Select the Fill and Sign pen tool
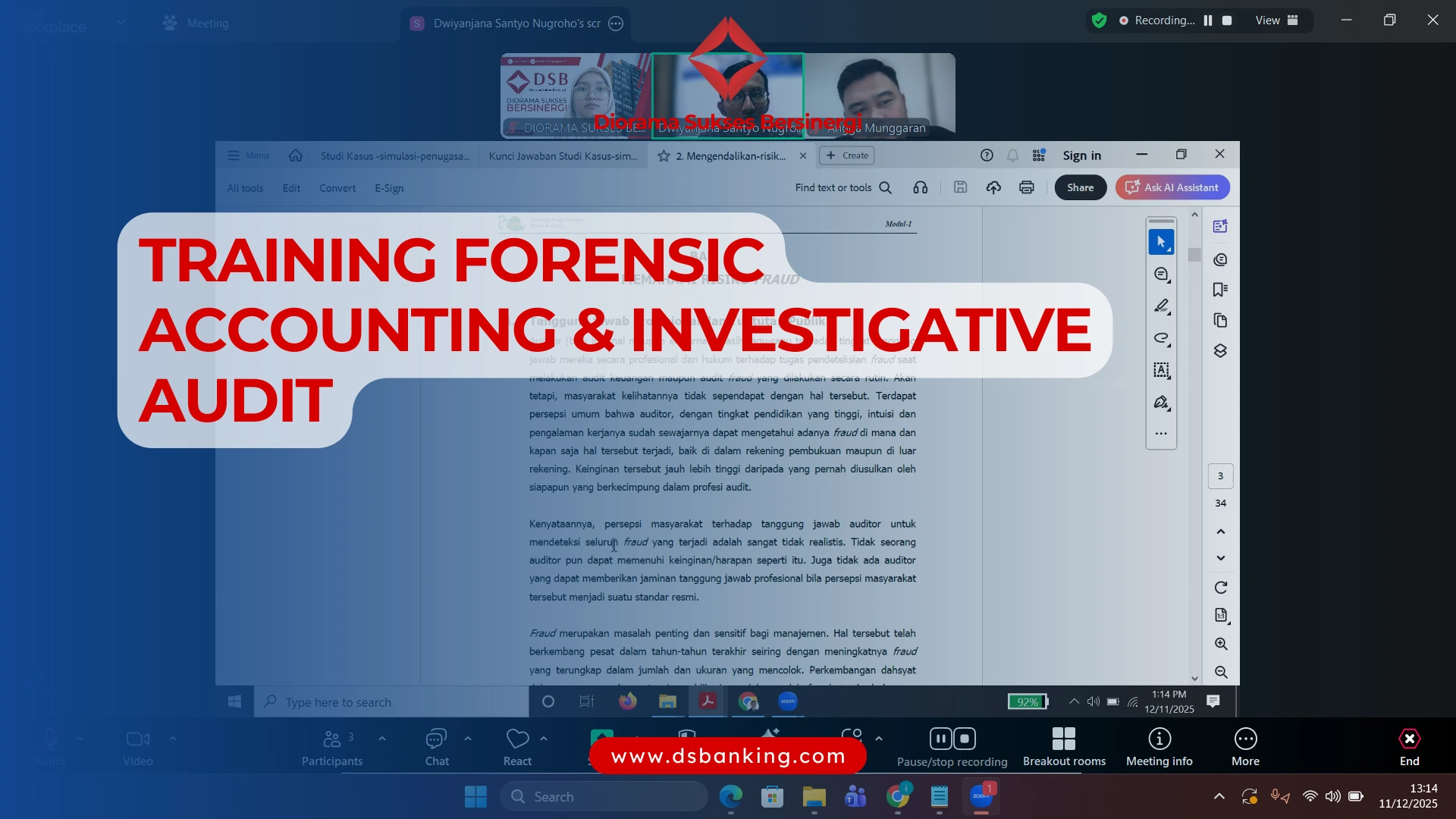Viewport: 1456px width, 819px height. 1161,403
